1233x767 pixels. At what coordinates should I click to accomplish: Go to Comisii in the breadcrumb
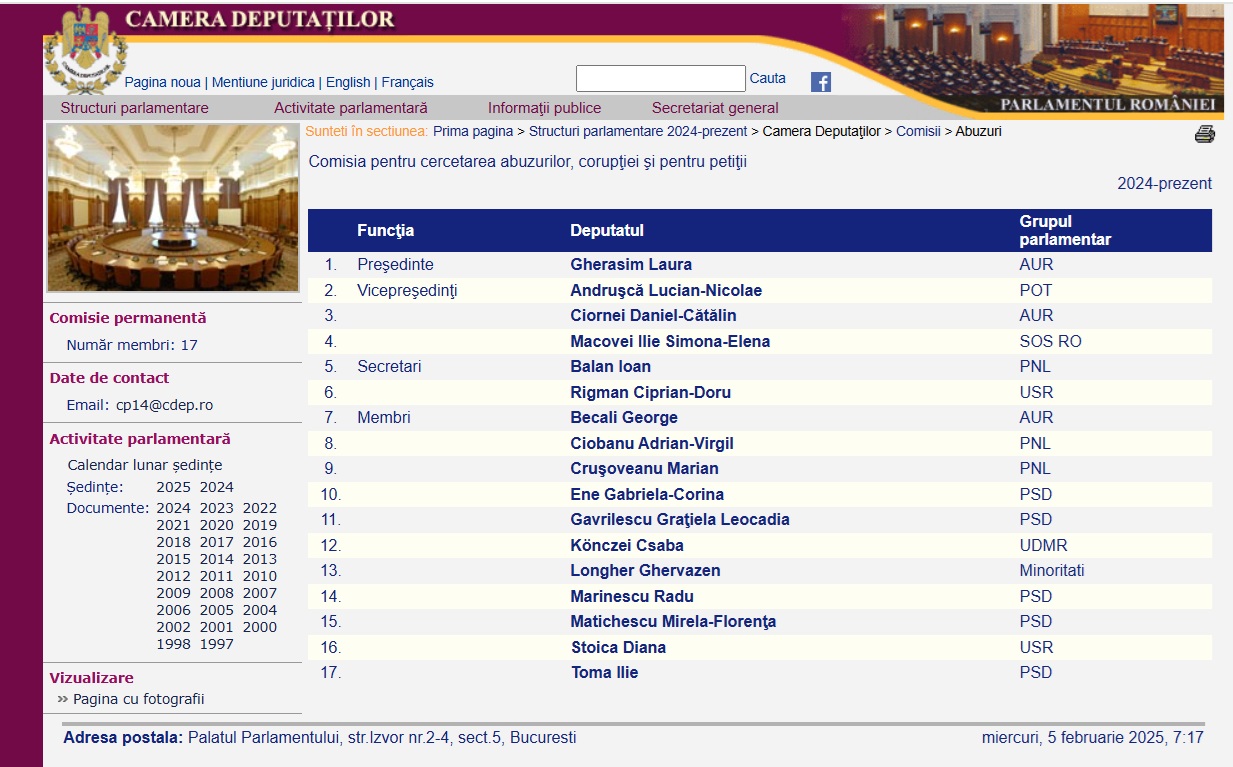click(x=917, y=131)
